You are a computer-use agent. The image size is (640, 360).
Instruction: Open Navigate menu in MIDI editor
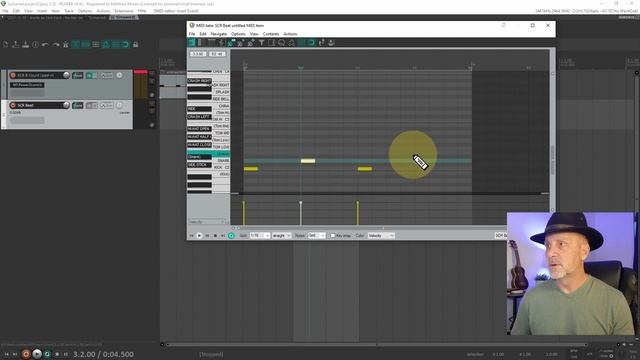tap(218, 34)
